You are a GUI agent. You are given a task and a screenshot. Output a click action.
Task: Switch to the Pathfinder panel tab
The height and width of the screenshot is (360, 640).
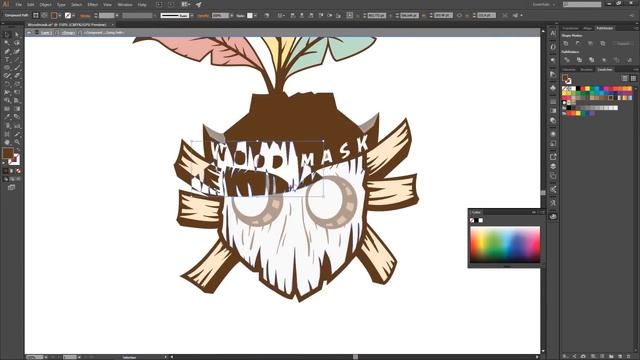coord(604,28)
